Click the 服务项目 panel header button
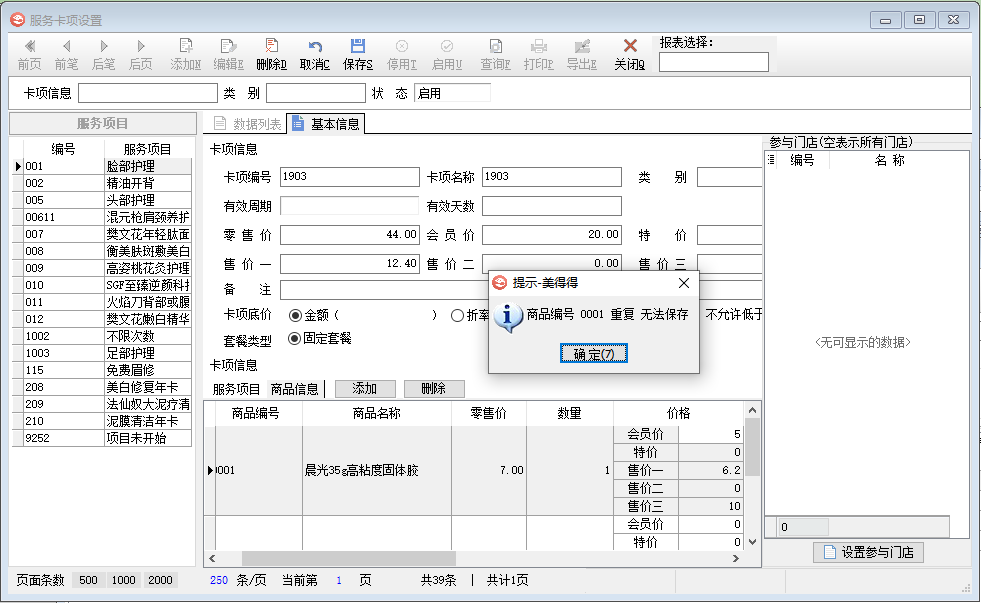Image resolution: width=981 pixels, height=603 pixels. [103, 123]
